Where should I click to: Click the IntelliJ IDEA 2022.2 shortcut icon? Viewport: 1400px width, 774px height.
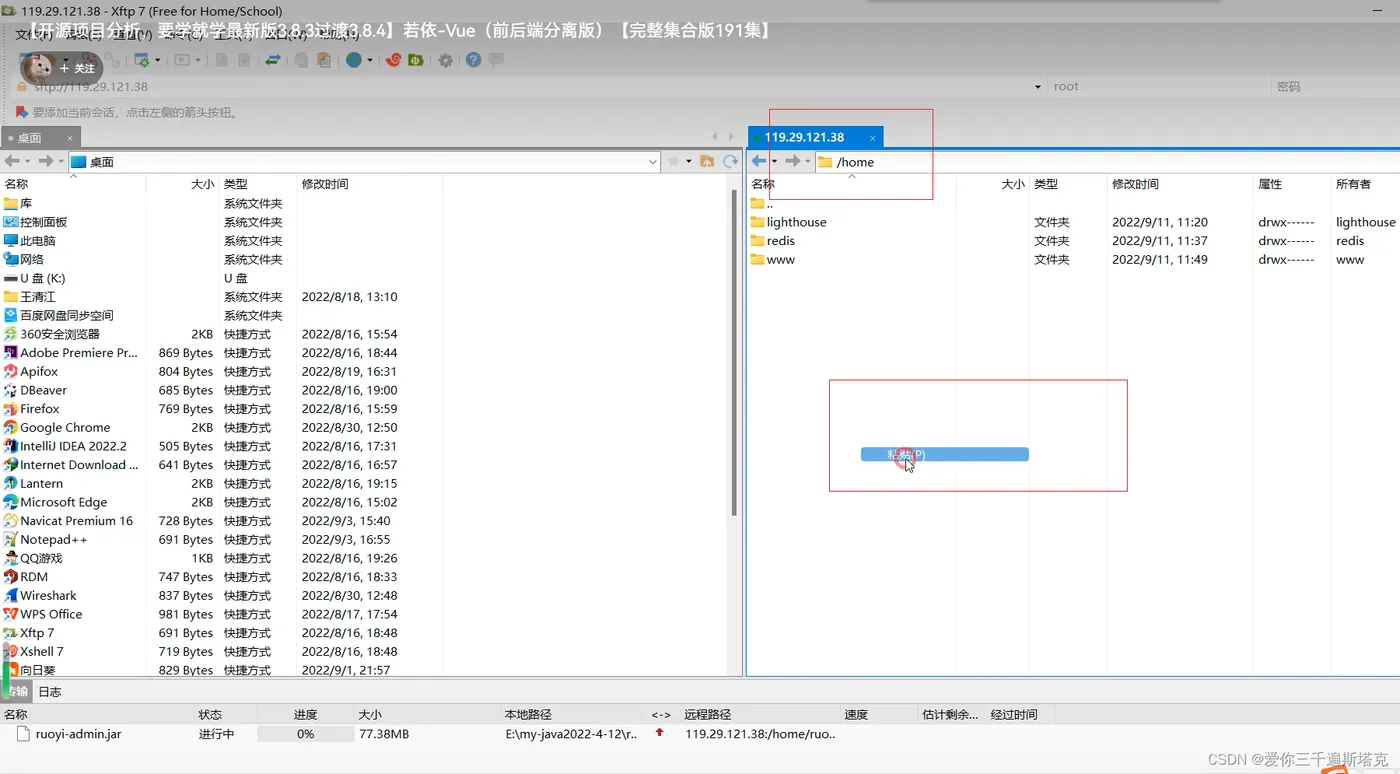click(x=11, y=446)
